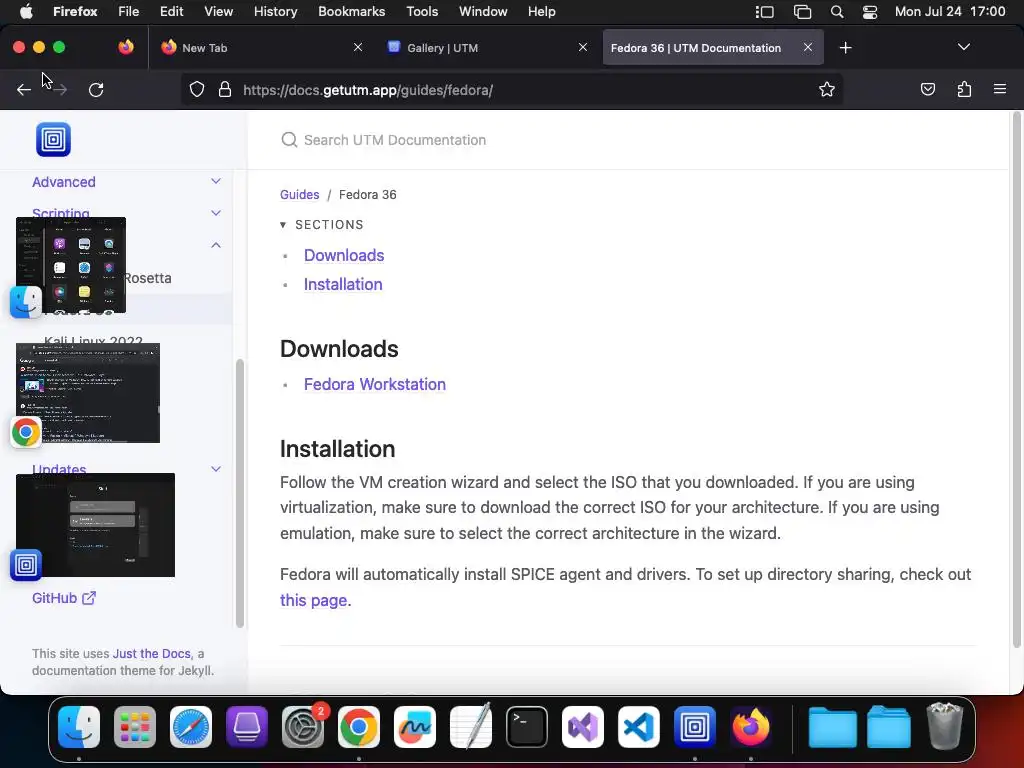Click the sidebar navigation scrollbar
This screenshot has height=768, width=1024.
240,493
